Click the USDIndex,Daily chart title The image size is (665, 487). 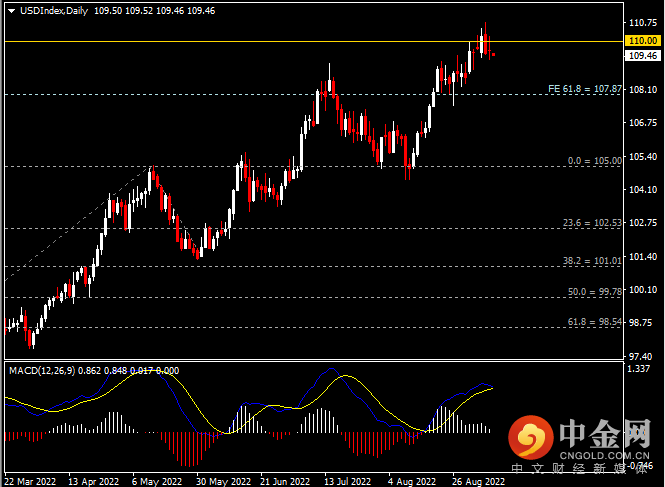point(54,11)
